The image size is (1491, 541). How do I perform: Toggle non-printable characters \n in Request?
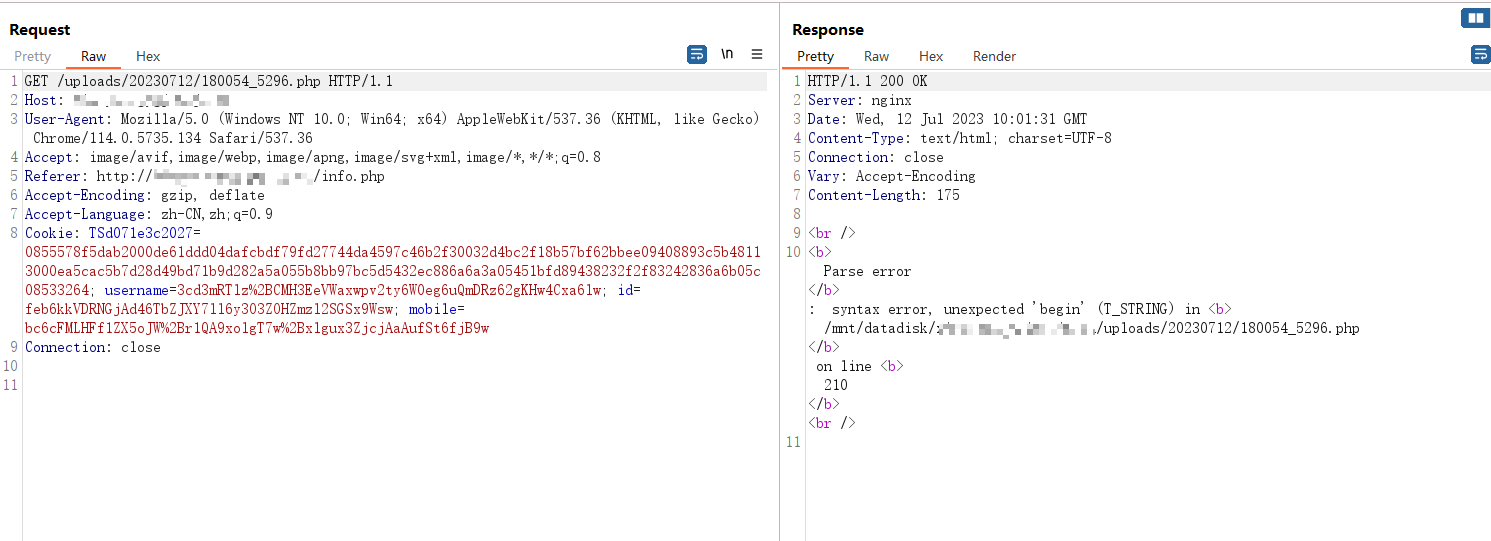tap(727, 54)
